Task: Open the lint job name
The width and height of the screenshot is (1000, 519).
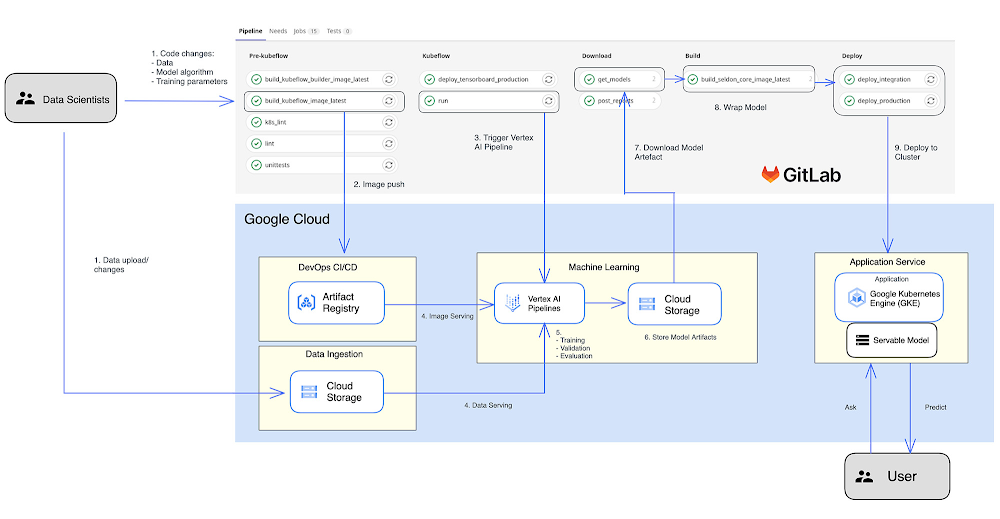Action: (x=270, y=144)
